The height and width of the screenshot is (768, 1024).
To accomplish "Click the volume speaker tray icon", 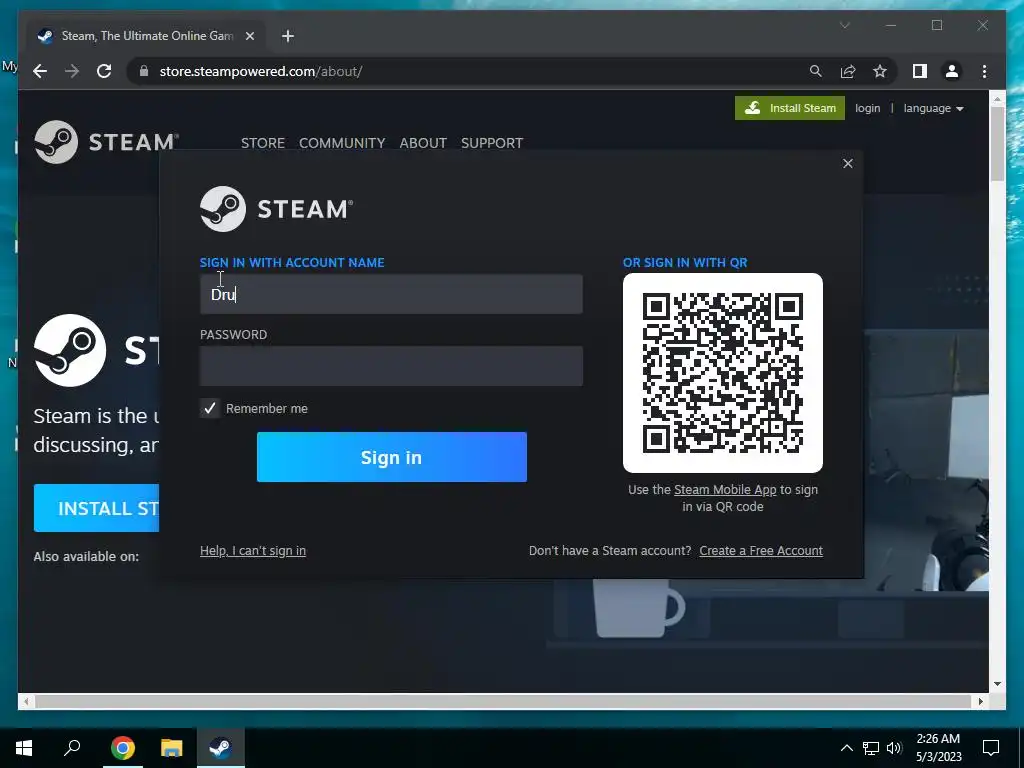I will [894, 748].
